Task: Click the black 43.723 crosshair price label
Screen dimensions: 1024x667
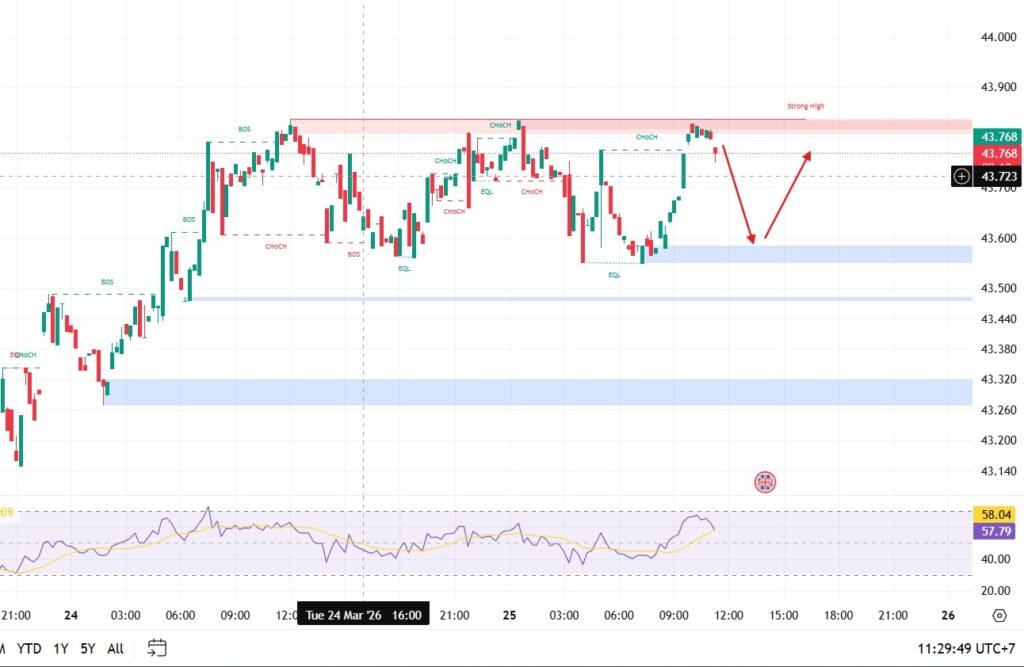Action: pos(999,176)
